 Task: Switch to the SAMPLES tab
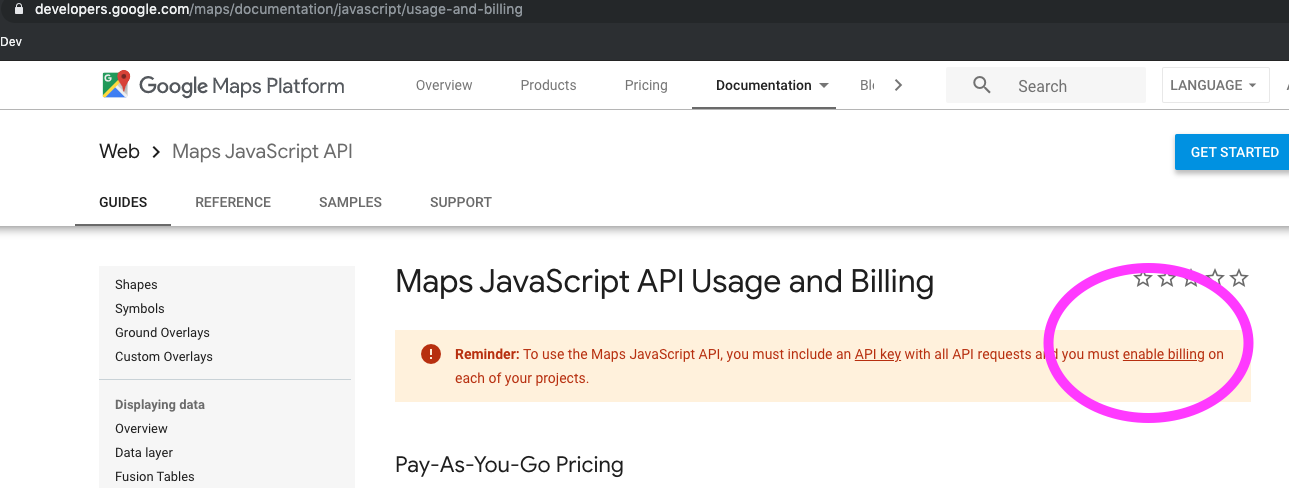(350, 202)
